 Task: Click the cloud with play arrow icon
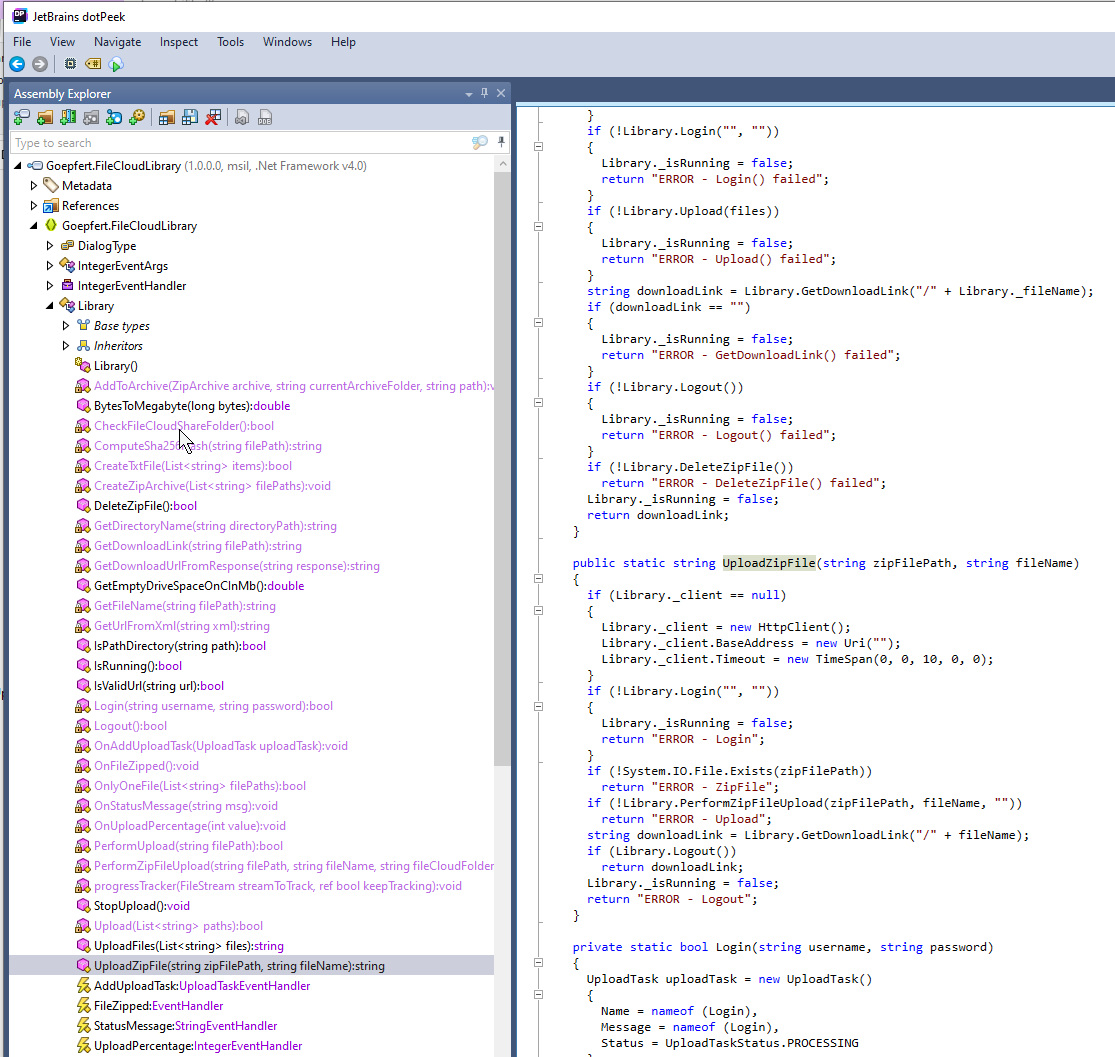(x=116, y=65)
